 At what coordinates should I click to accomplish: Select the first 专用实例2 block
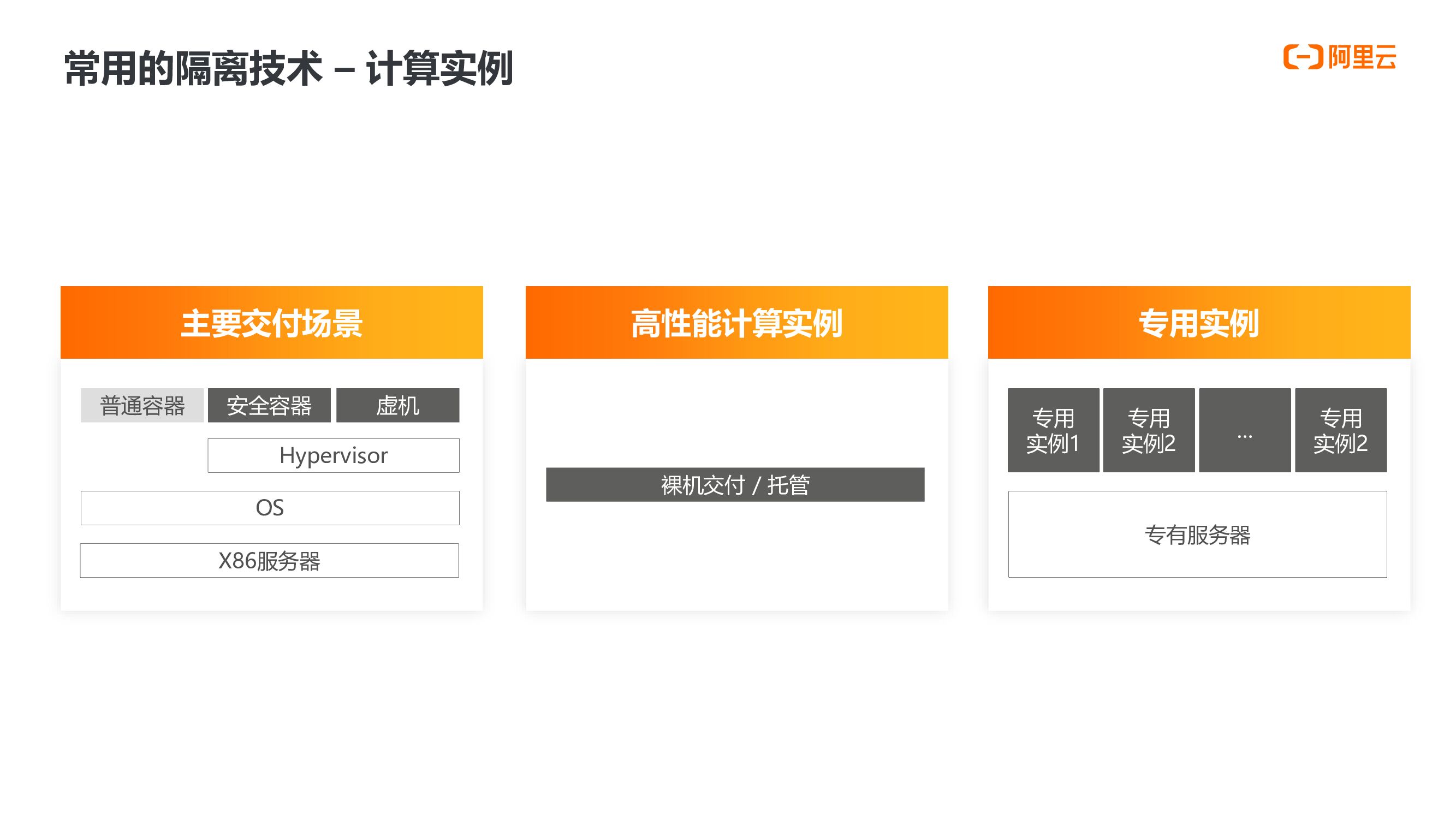[x=1149, y=430]
